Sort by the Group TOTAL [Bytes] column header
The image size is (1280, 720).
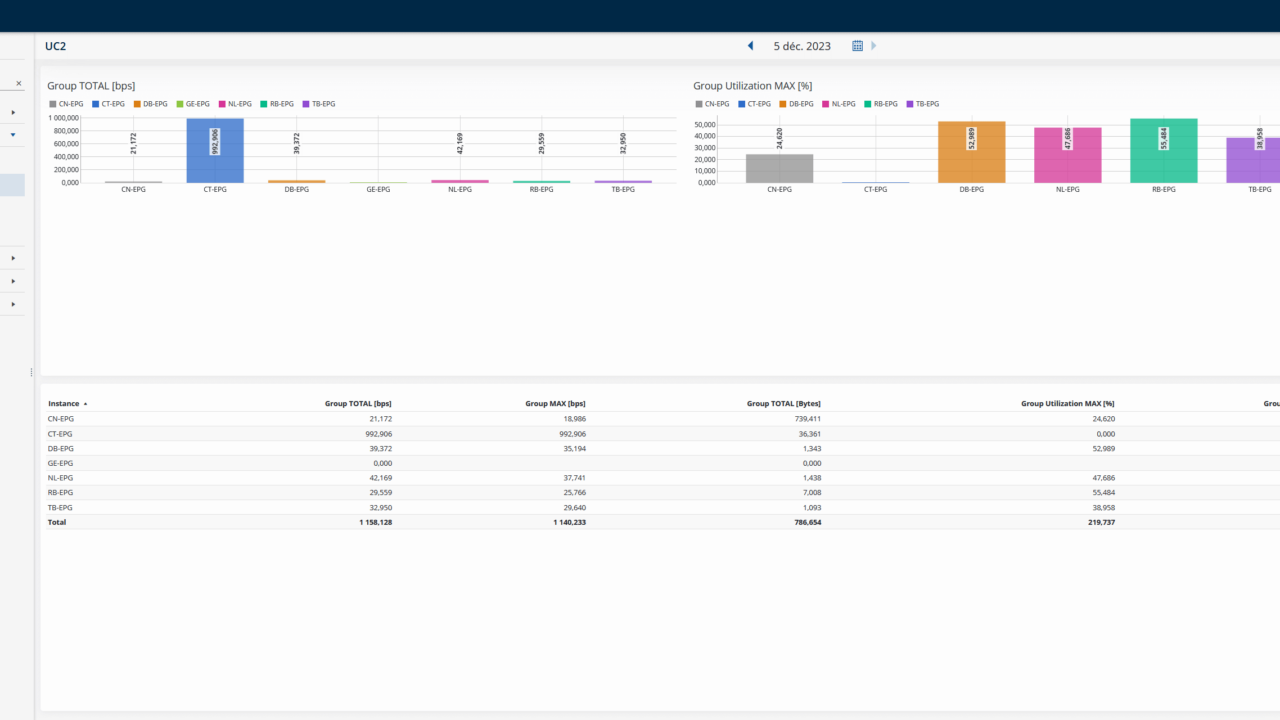point(784,404)
